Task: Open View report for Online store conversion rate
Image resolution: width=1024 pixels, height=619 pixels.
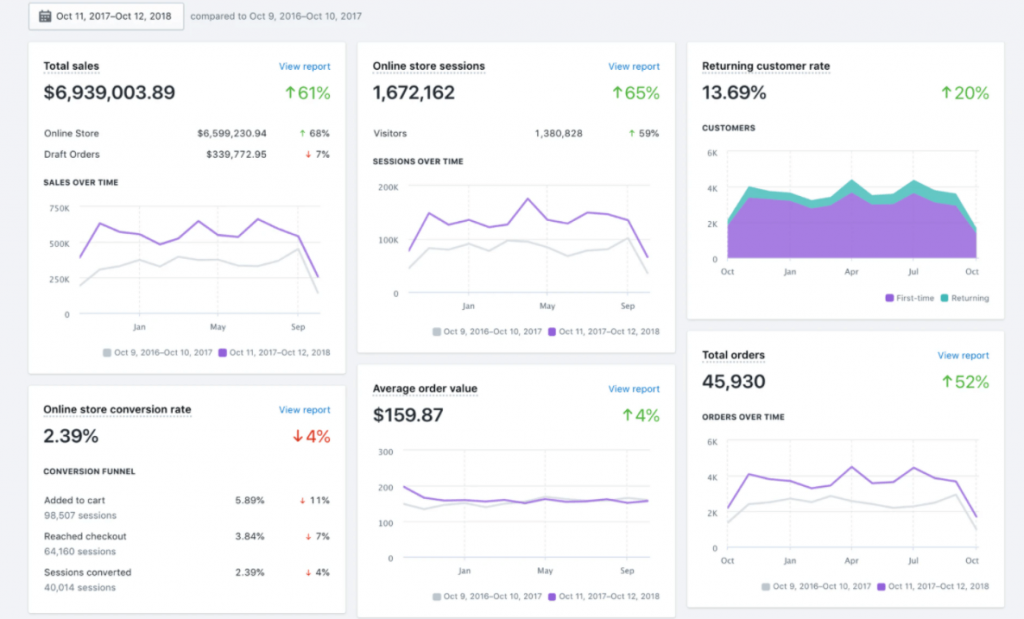Action: (x=304, y=410)
